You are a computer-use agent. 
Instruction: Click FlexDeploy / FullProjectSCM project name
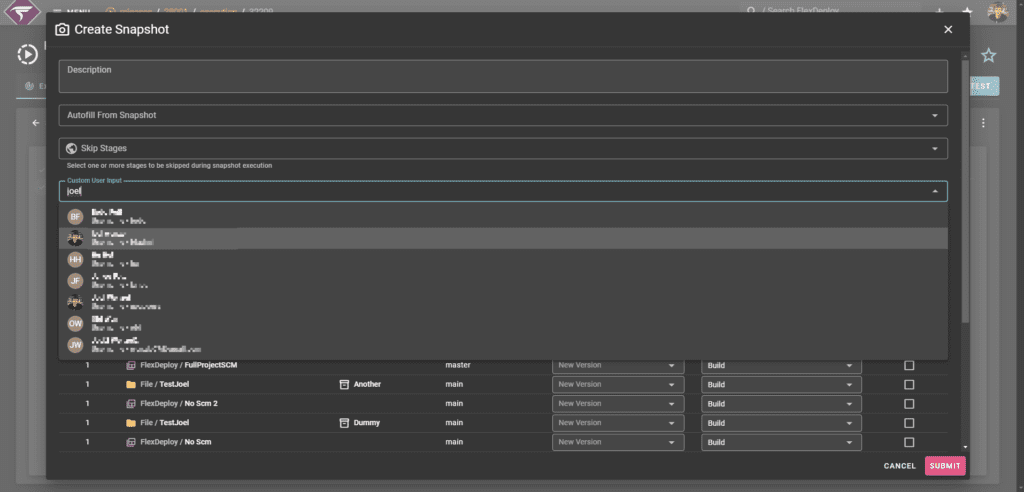189,365
